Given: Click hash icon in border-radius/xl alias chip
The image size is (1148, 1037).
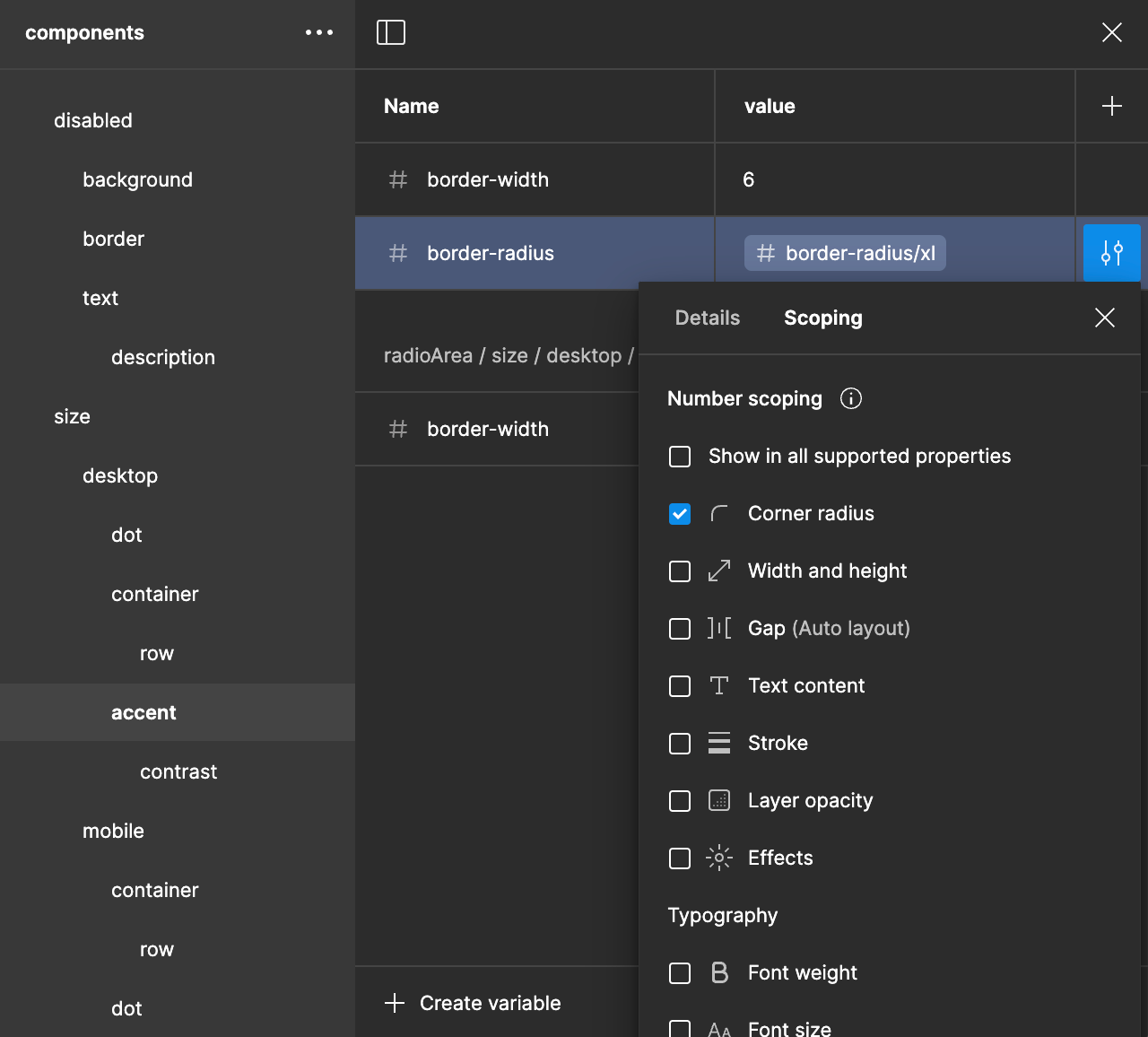Looking at the screenshot, I should (766, 253).
